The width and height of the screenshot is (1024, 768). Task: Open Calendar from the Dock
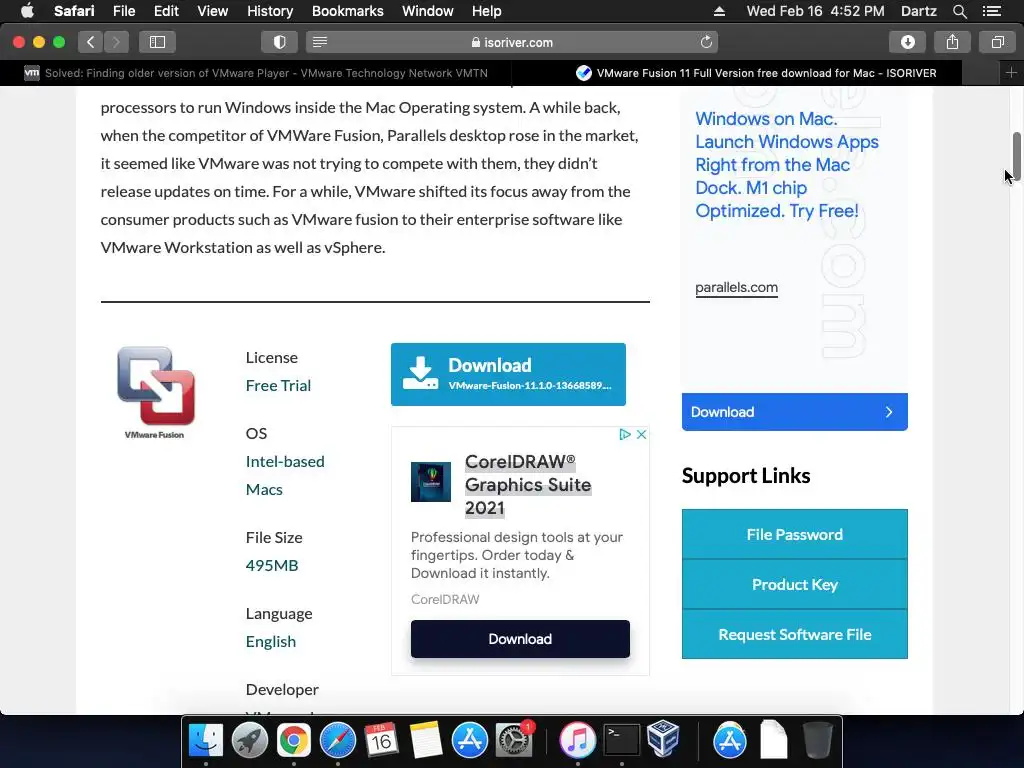[381, 740]
